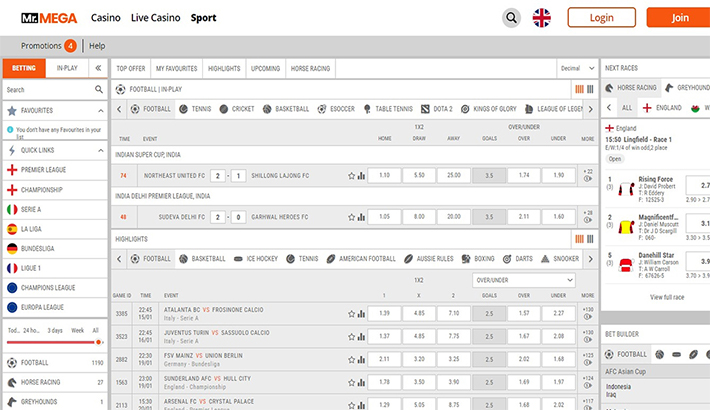Pick home odds 1.10 for Northeast United
Image resolution: width=710 pixels, height=410 pixels.
point(384,175)
